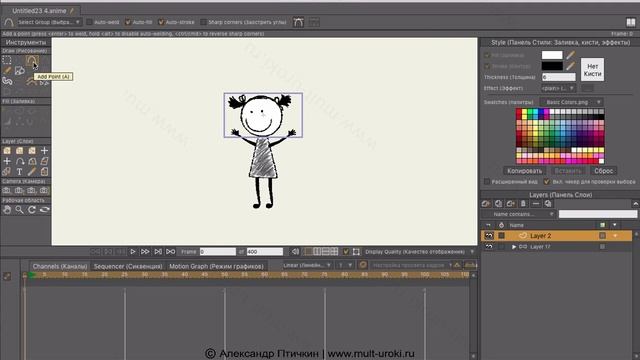Hide Layer 2 using its visibility icon
The height and width of the screenshot is (360, 640).
coord(489,236)
